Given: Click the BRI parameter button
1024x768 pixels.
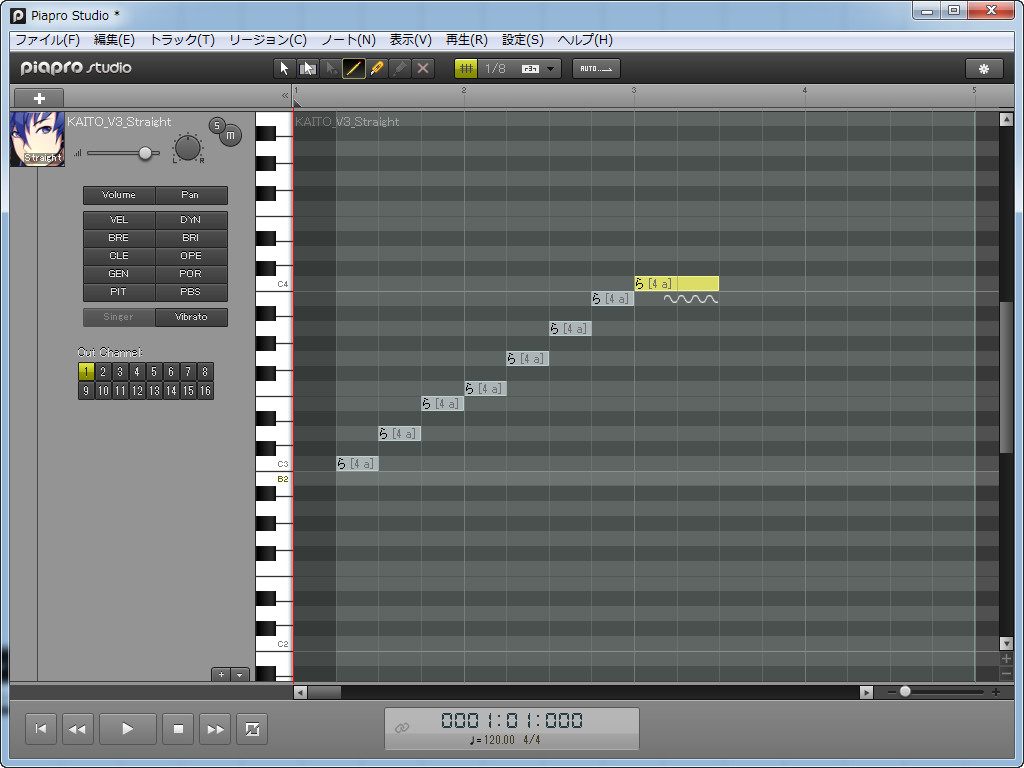Looking at the screenshot, I should click(191, 238).
